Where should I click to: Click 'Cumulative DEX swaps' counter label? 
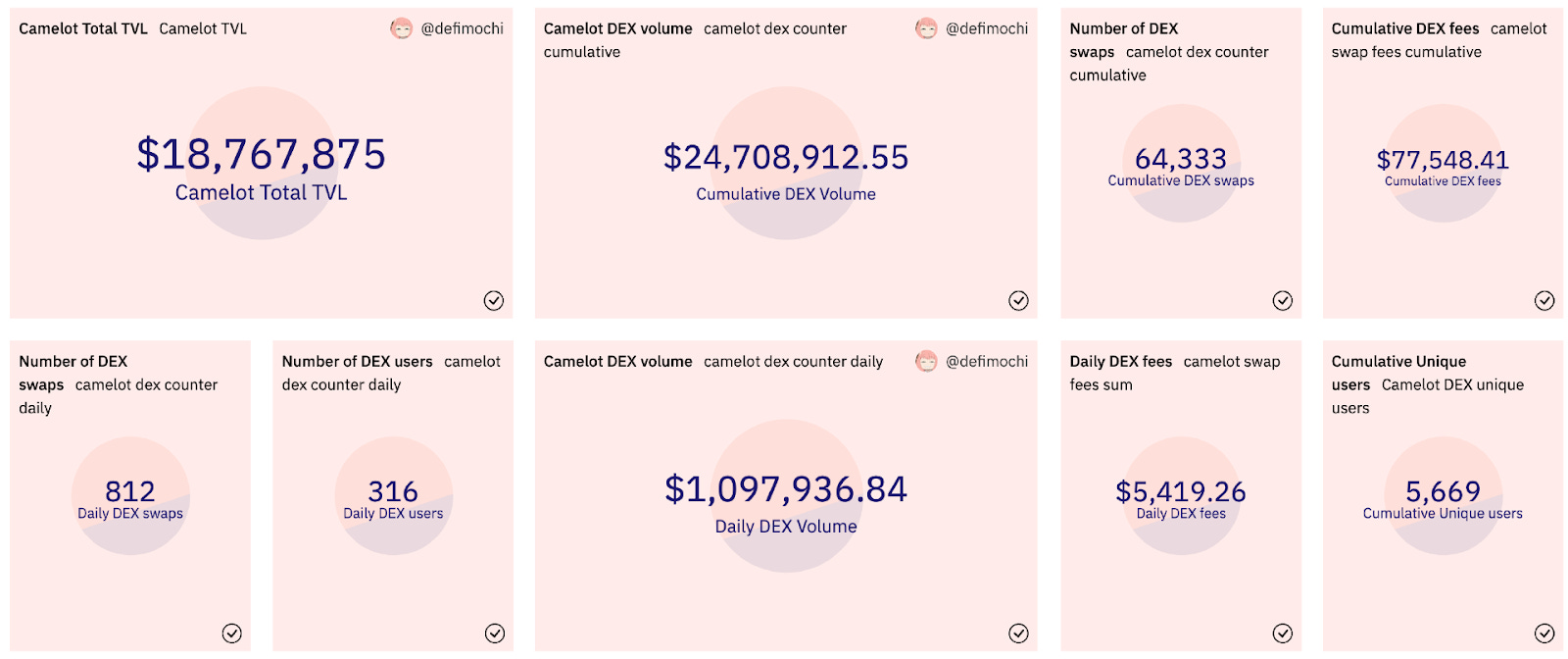[1181, 180]
